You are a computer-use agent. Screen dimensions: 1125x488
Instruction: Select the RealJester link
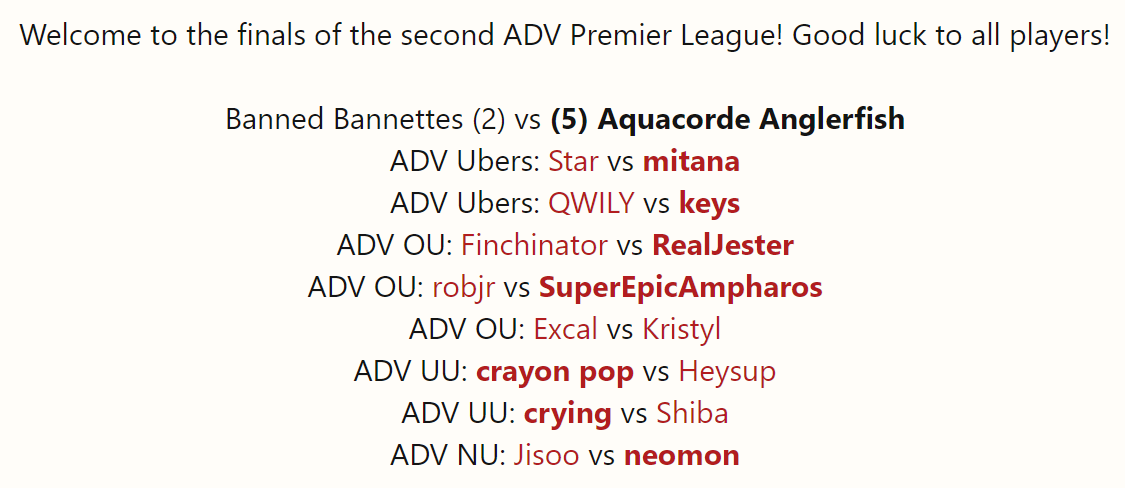722,246
